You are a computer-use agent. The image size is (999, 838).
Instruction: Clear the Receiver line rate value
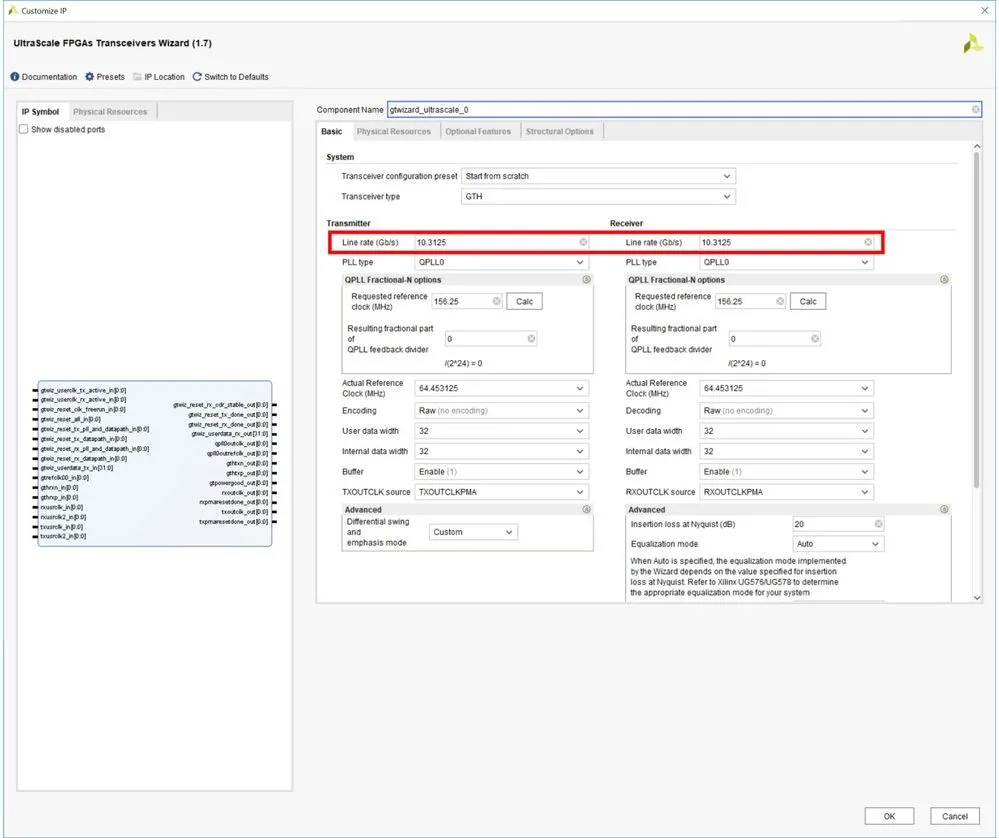[867, 242]
